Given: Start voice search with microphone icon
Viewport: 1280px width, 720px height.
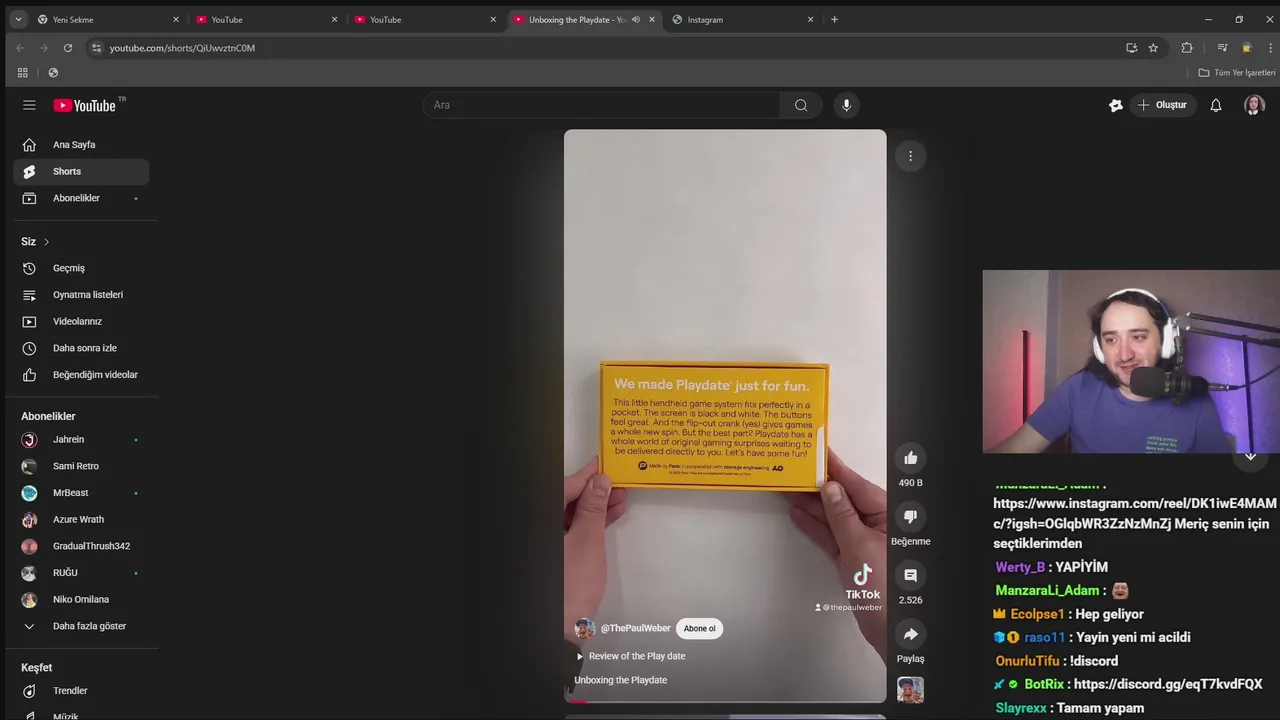Looking at the screenshot, I should pos(846,105).
